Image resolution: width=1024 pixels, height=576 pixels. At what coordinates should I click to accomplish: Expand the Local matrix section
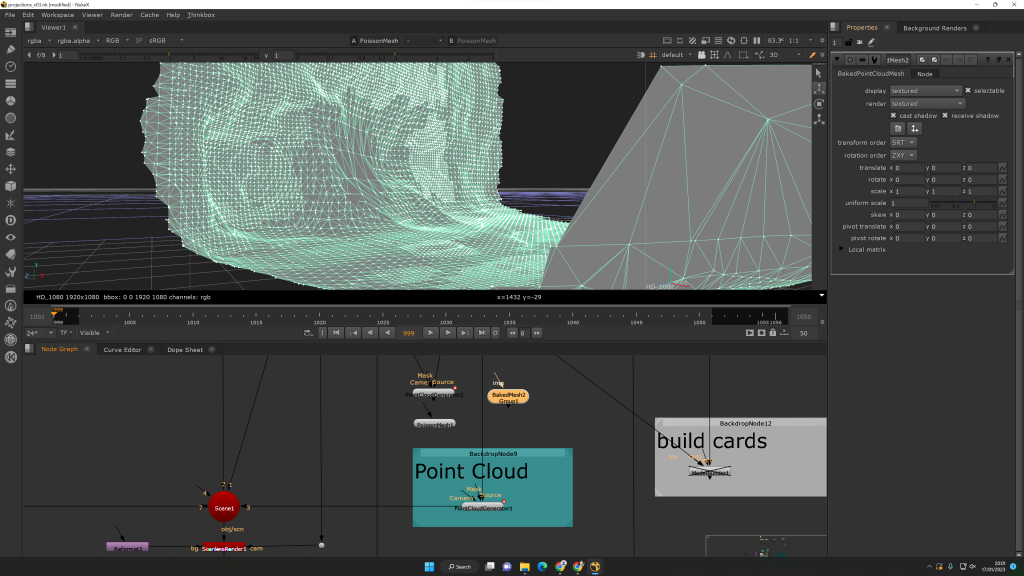click(x=842, y=249)
